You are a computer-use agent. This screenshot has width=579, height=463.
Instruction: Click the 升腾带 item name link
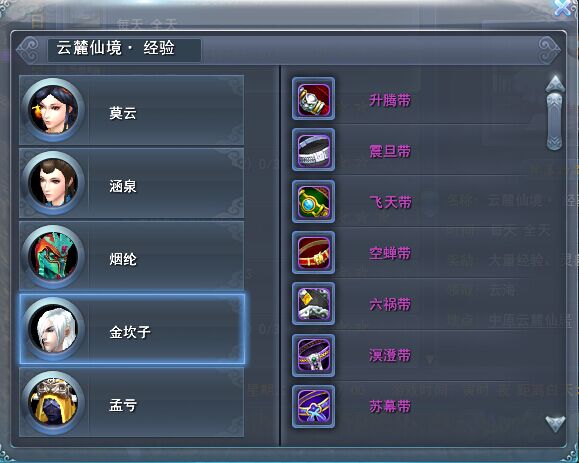coord(390,100)
